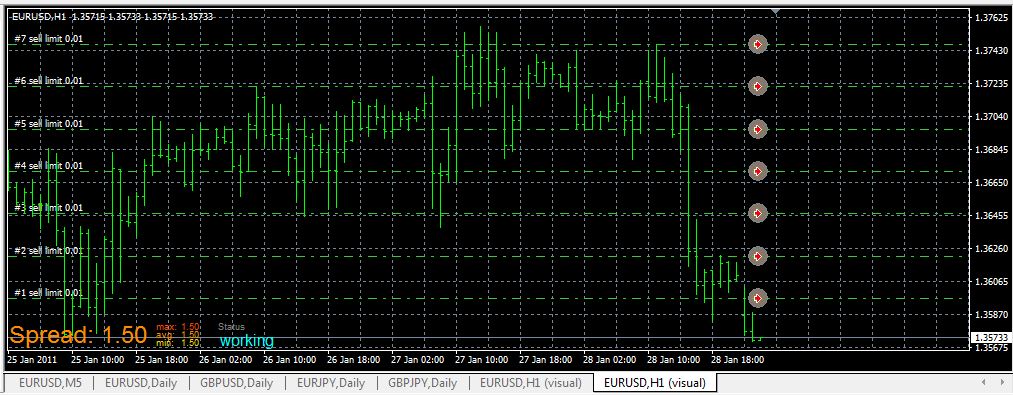
Task: Click the red arrow marker for #7 sell limit
Action: pos(758,44)
